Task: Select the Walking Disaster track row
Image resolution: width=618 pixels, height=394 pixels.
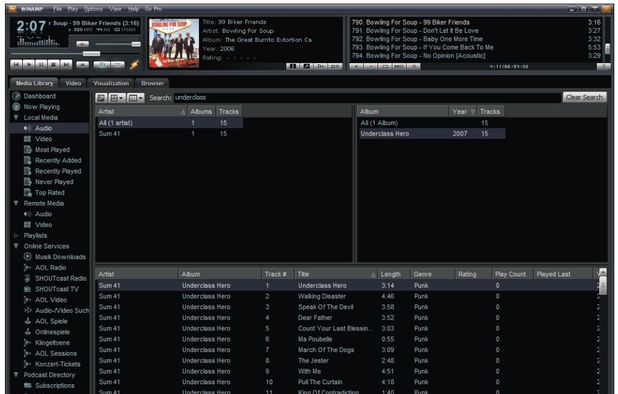Action: 347,296
